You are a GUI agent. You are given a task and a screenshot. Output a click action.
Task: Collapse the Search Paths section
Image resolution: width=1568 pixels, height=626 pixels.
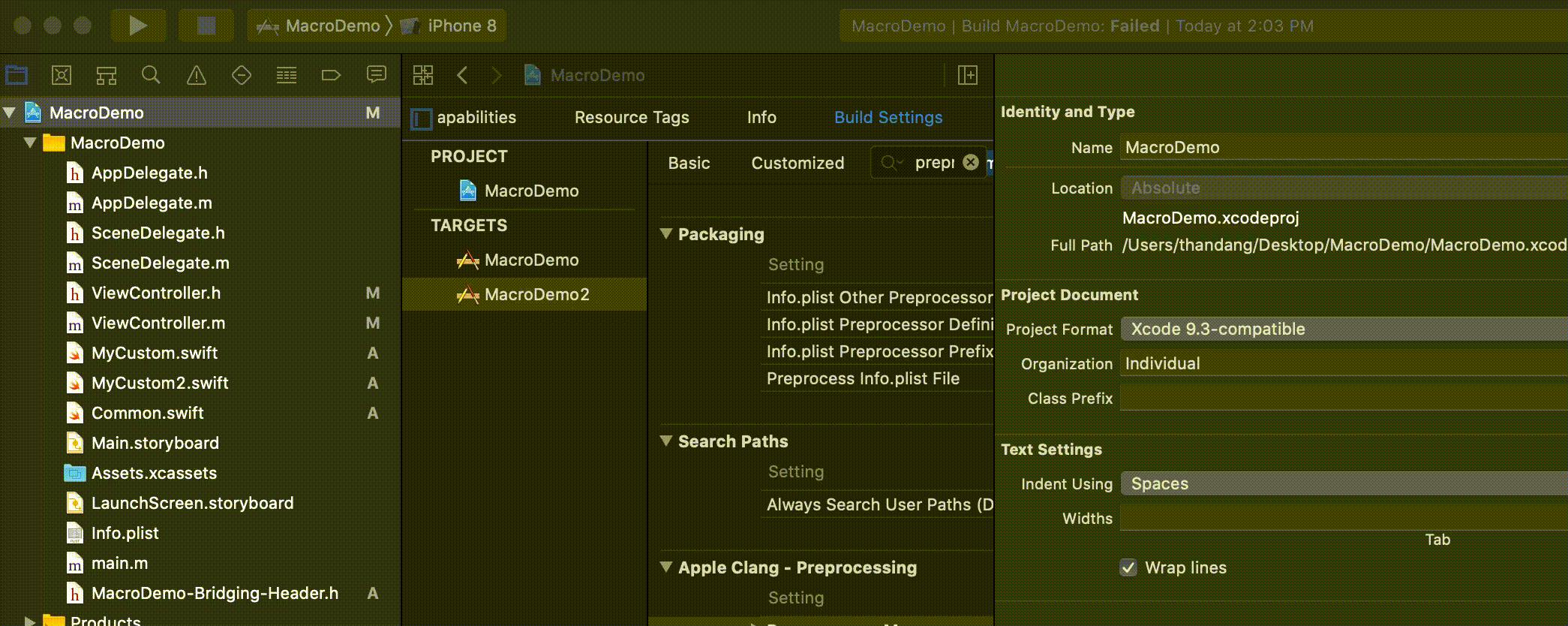pyautogui.click(x=665, y=441)
